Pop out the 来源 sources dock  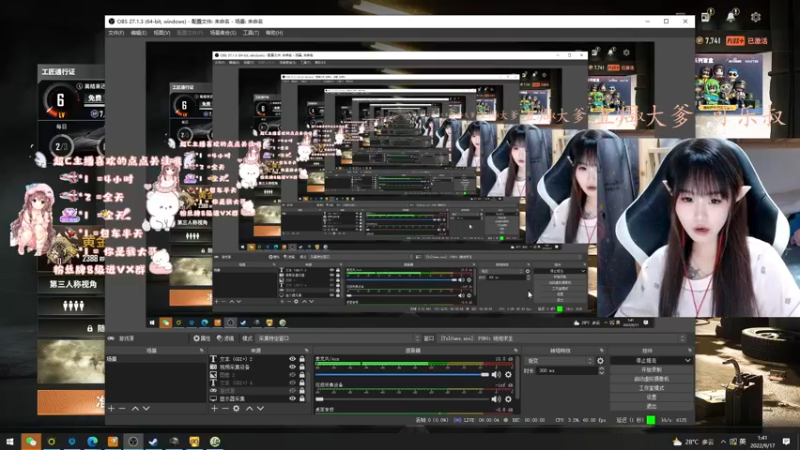click(306, 351)
